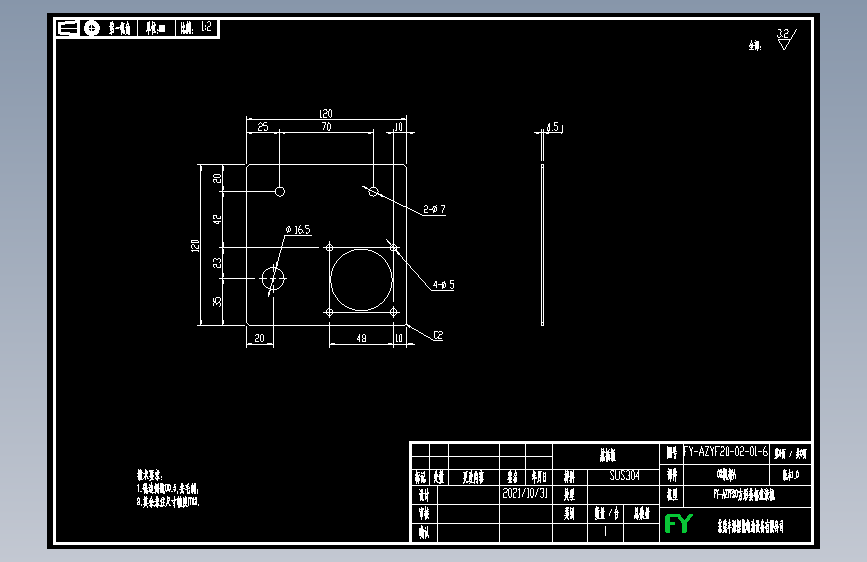Select the thin side-view profile of the plate
Image resolution: width=867 pixels, height=562 pixels.
[542, 244]
